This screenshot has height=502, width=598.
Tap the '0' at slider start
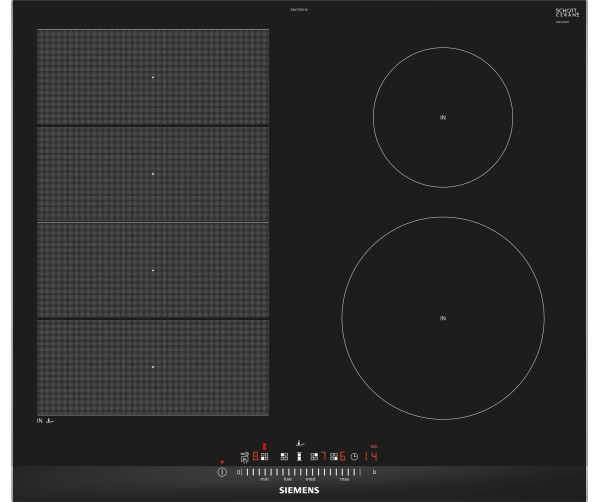pyautogui.click(x=238, y=472)
